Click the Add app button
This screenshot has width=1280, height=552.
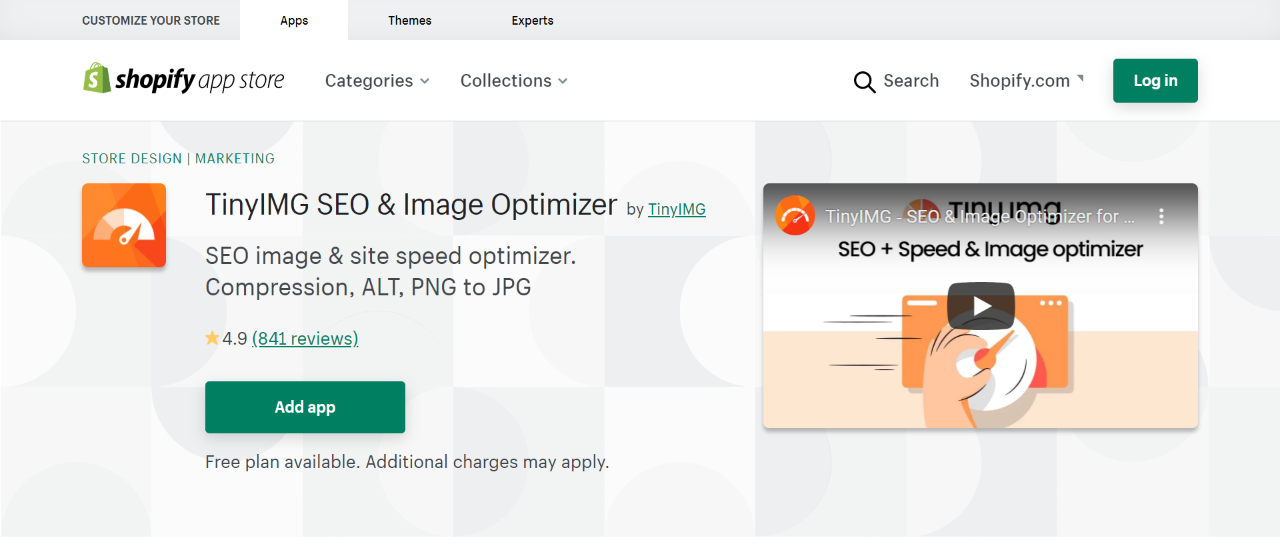[x=305, y=407]
